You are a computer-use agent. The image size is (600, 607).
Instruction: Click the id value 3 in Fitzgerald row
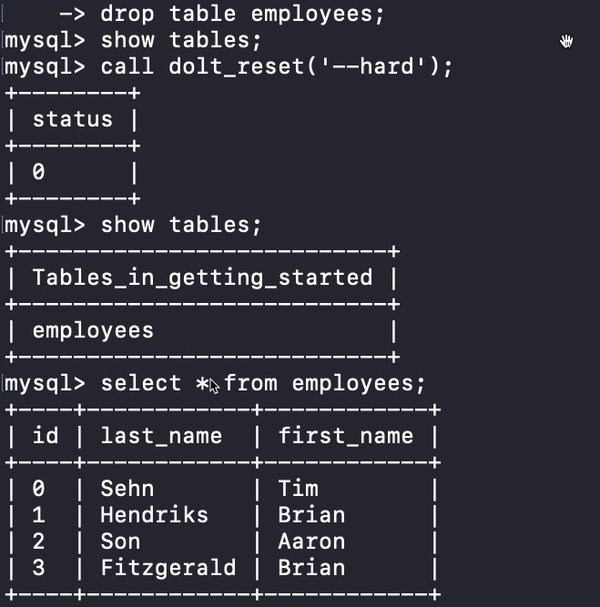[x=38, y=568]
